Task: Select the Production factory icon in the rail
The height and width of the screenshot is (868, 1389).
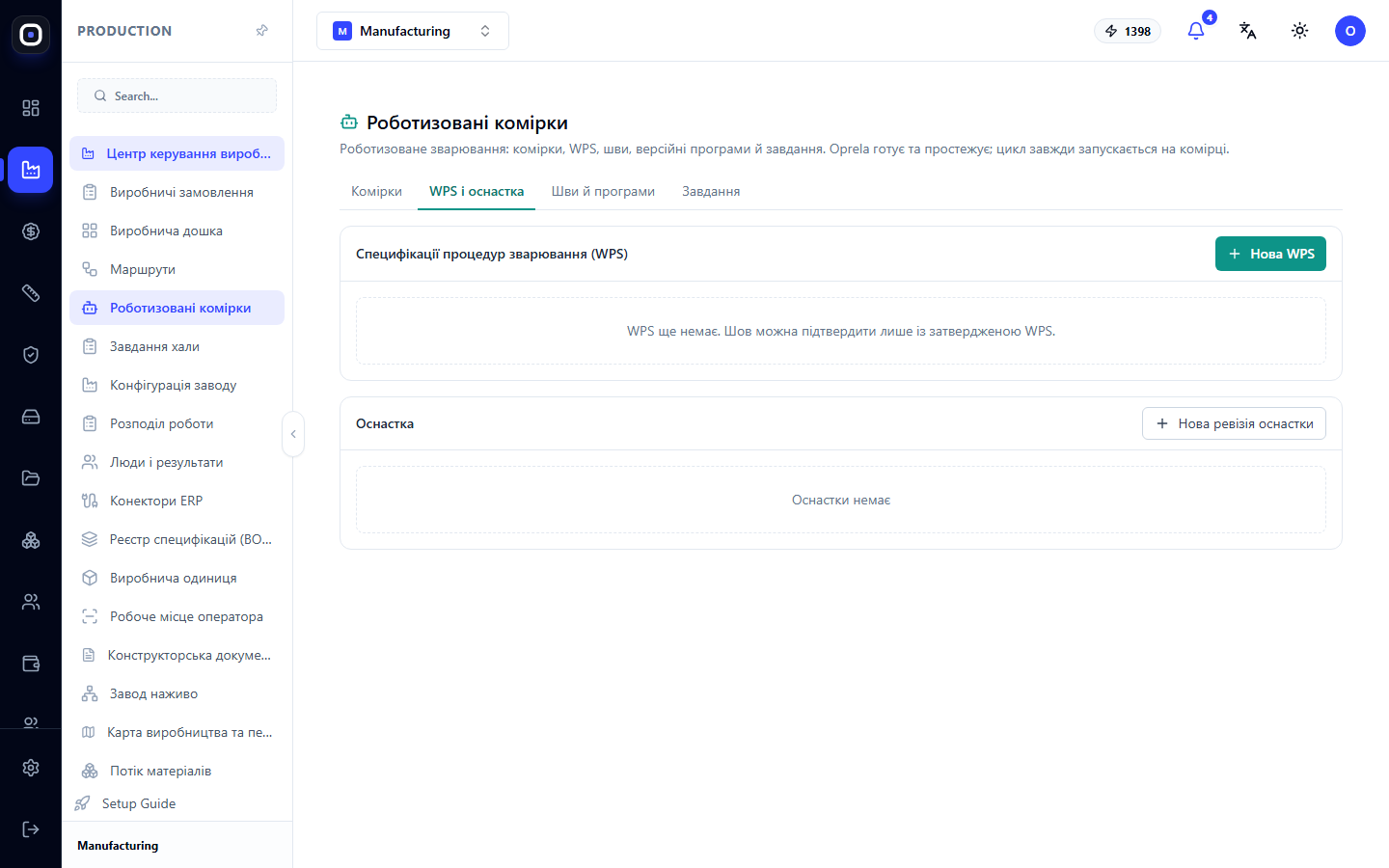Action: click(31, 170)
